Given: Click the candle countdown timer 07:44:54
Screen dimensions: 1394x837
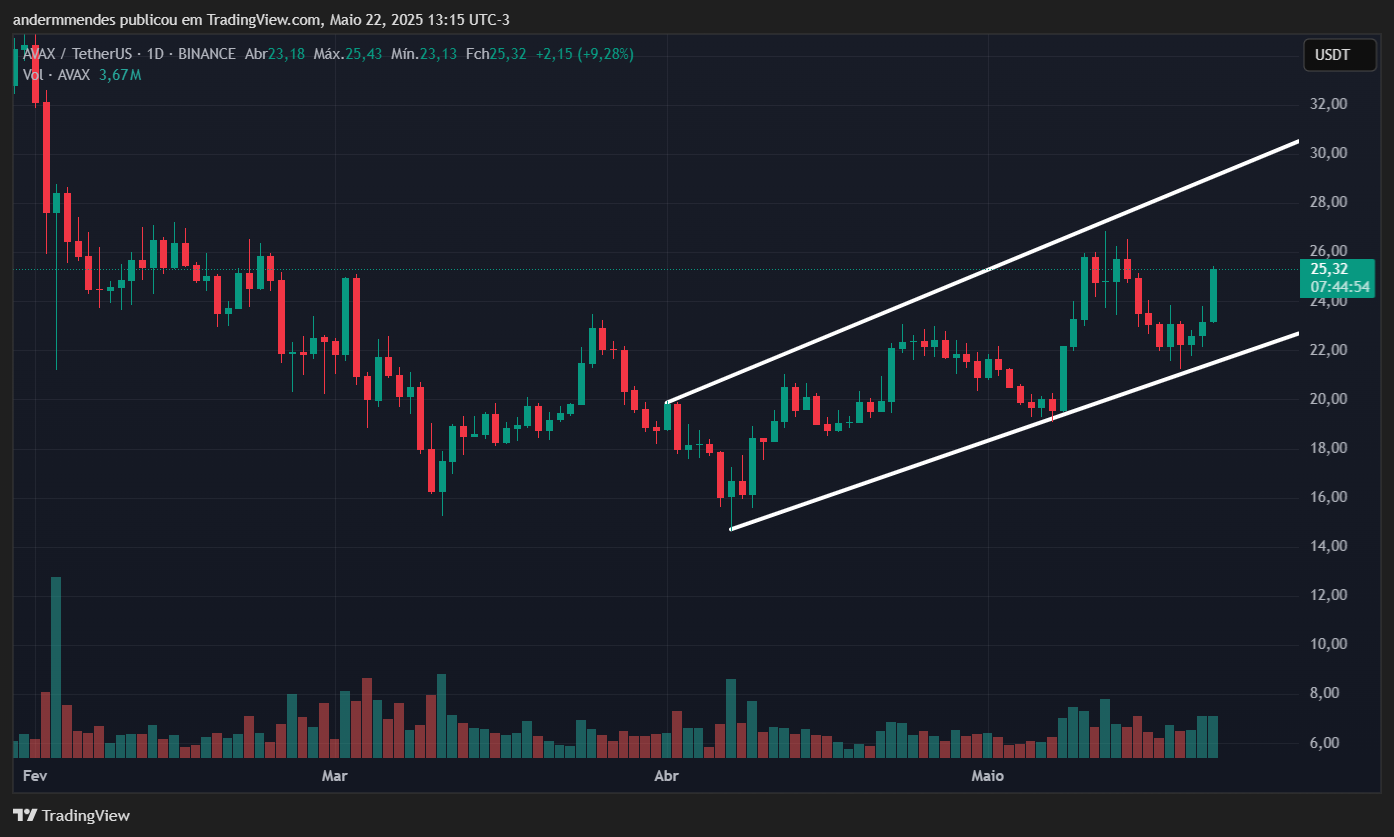Looking at the screenshot, I should coord(1339,287).
